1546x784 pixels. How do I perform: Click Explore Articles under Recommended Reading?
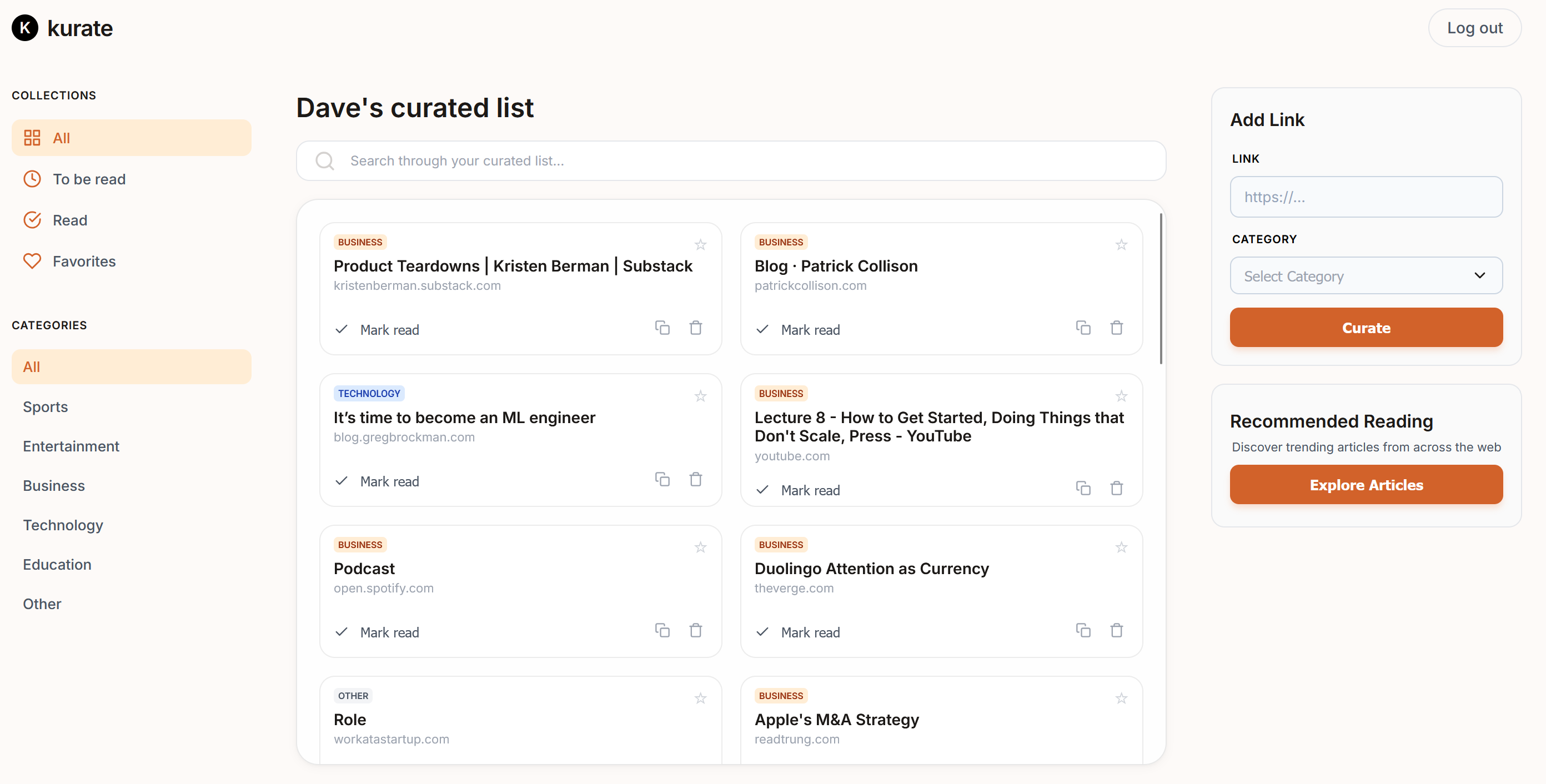tap(1366, 485)
